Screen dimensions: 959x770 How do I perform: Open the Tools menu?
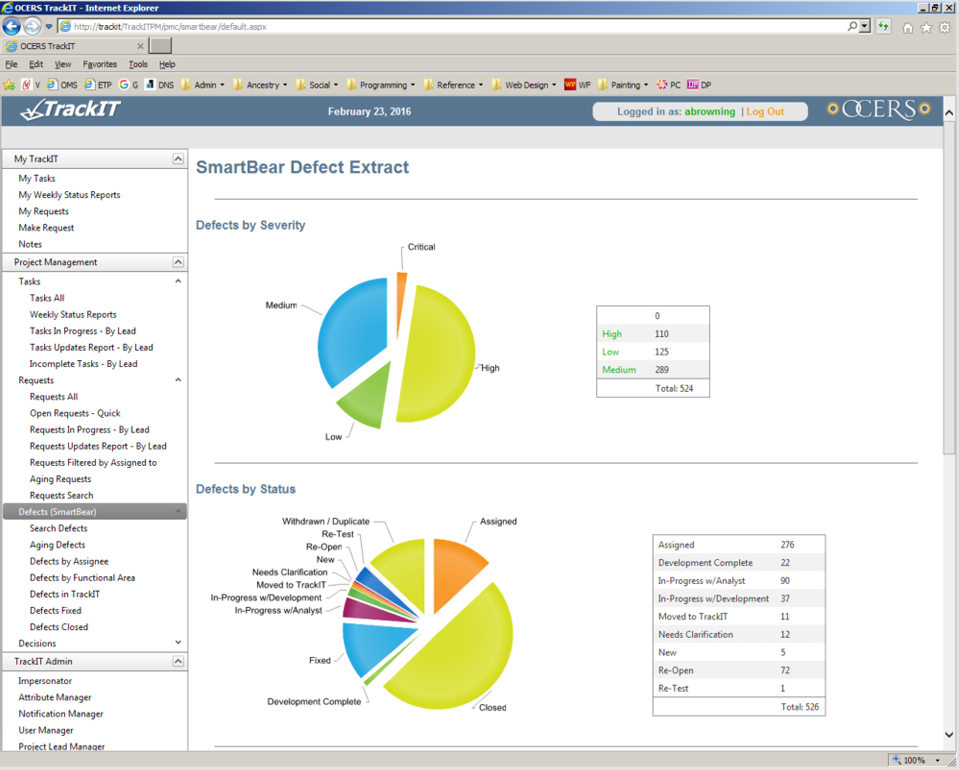(x=138, y=64)
